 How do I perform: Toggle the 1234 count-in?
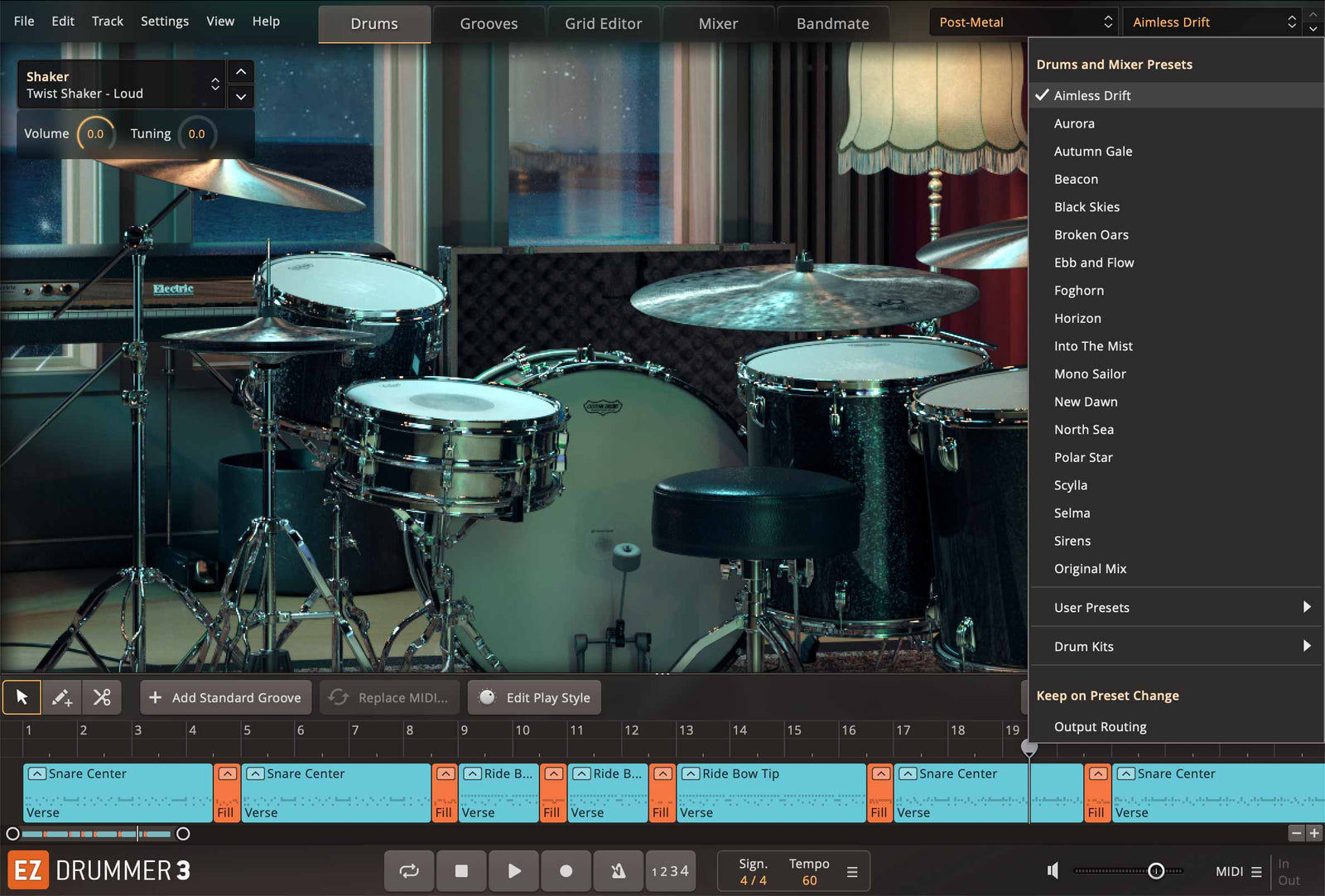tap(670, 871)
